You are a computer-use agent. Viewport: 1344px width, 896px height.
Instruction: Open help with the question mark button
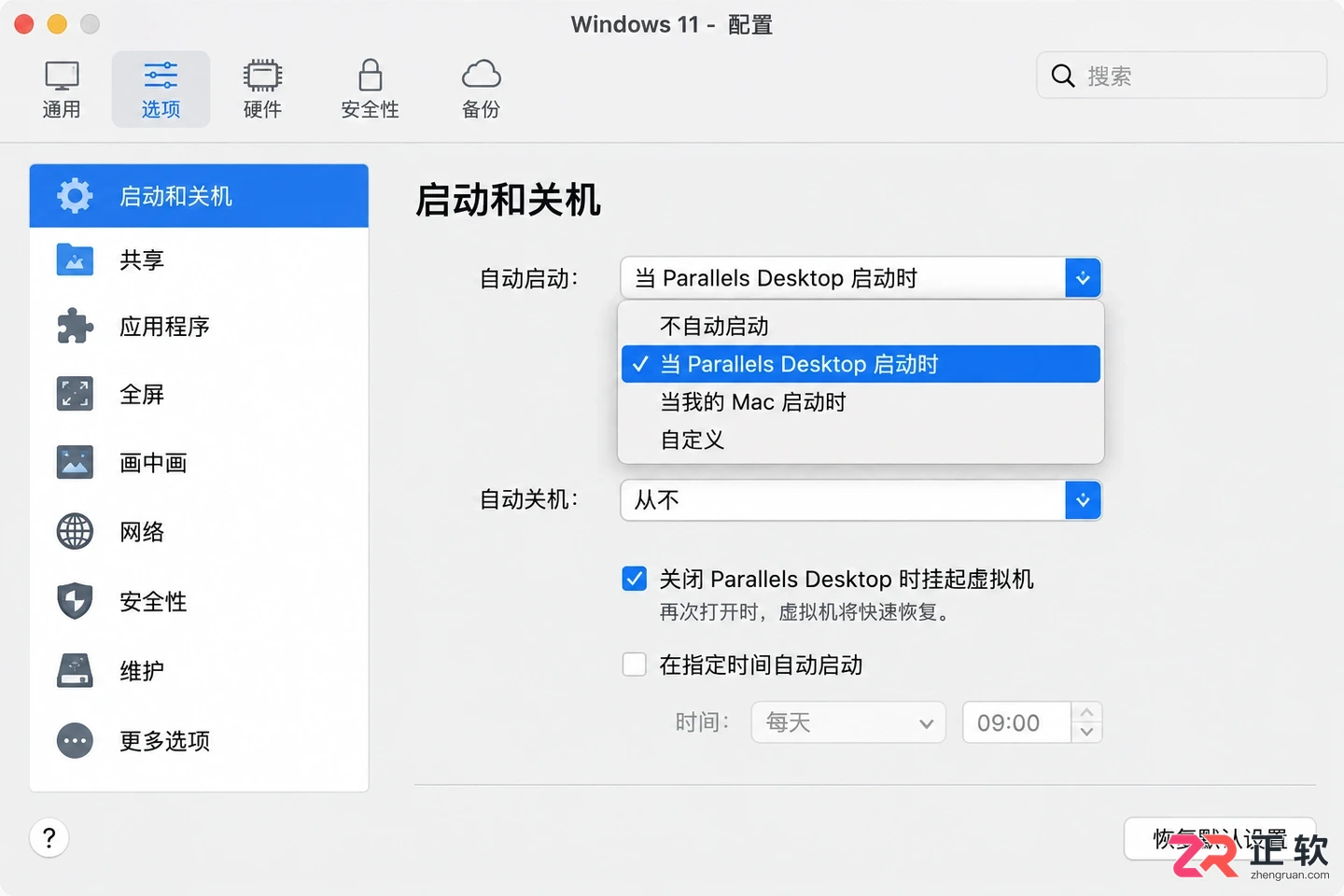pos(49,838)
